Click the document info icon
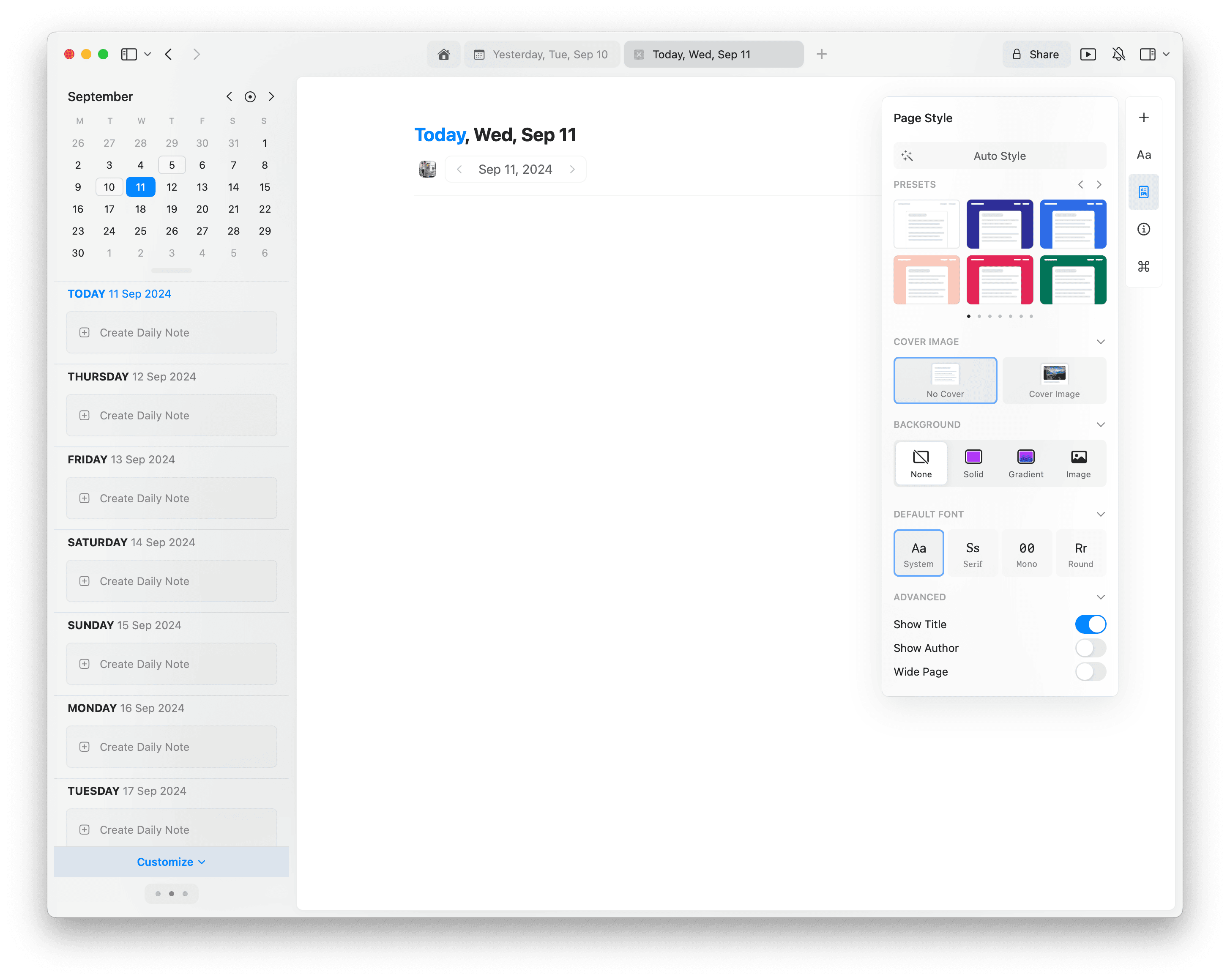 (x=1143, y=230)
